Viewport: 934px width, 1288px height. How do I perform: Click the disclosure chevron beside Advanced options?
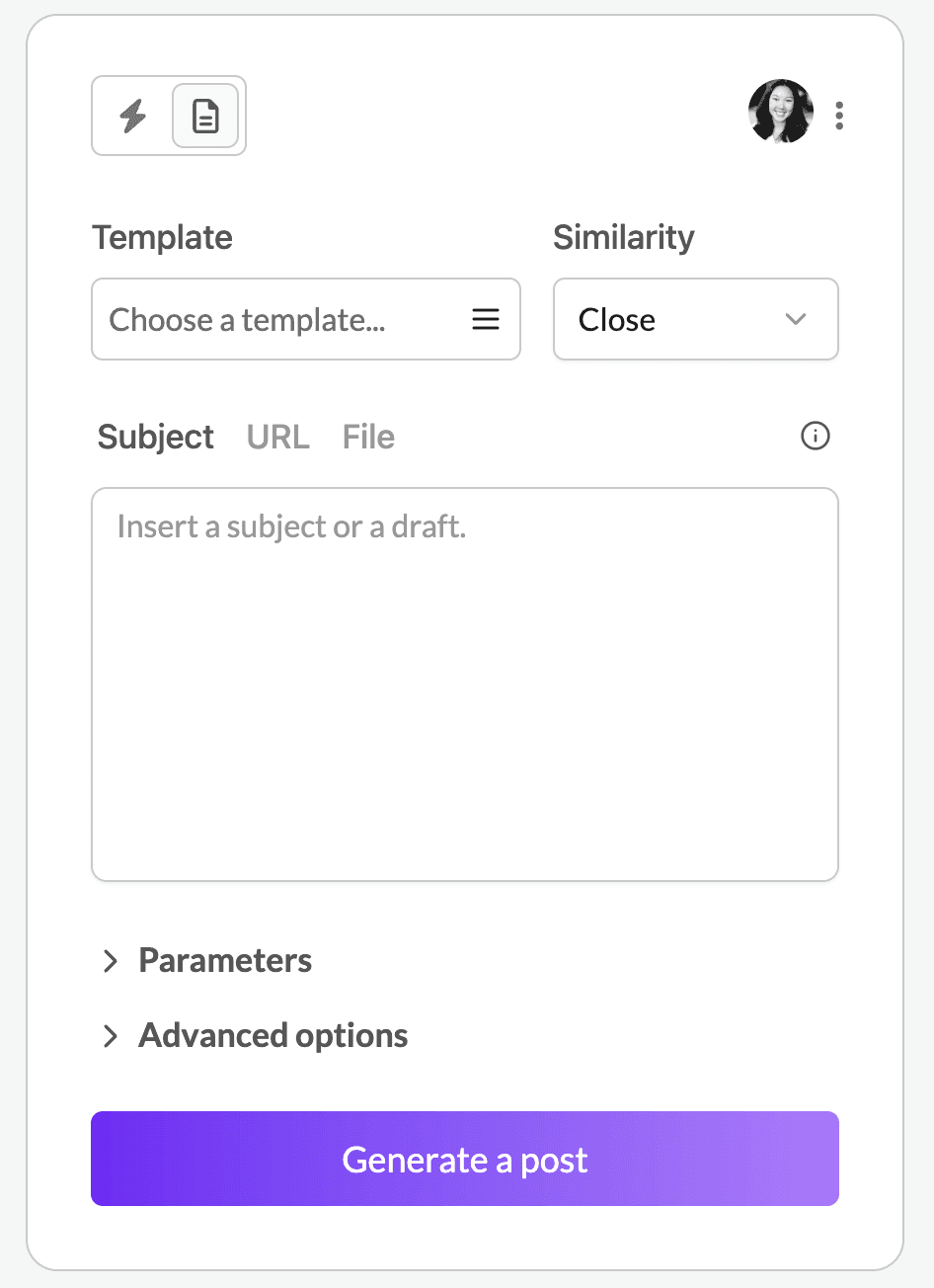coord(110,1035)
